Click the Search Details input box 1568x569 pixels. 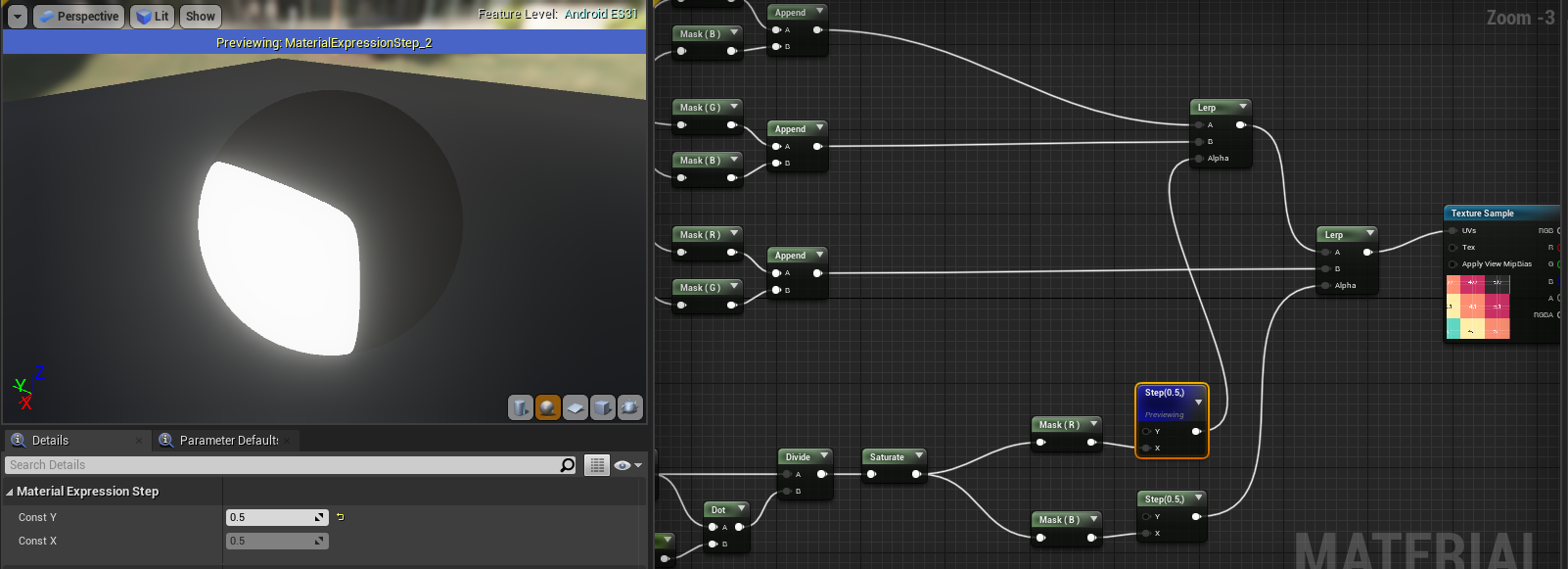click(284, 465)
